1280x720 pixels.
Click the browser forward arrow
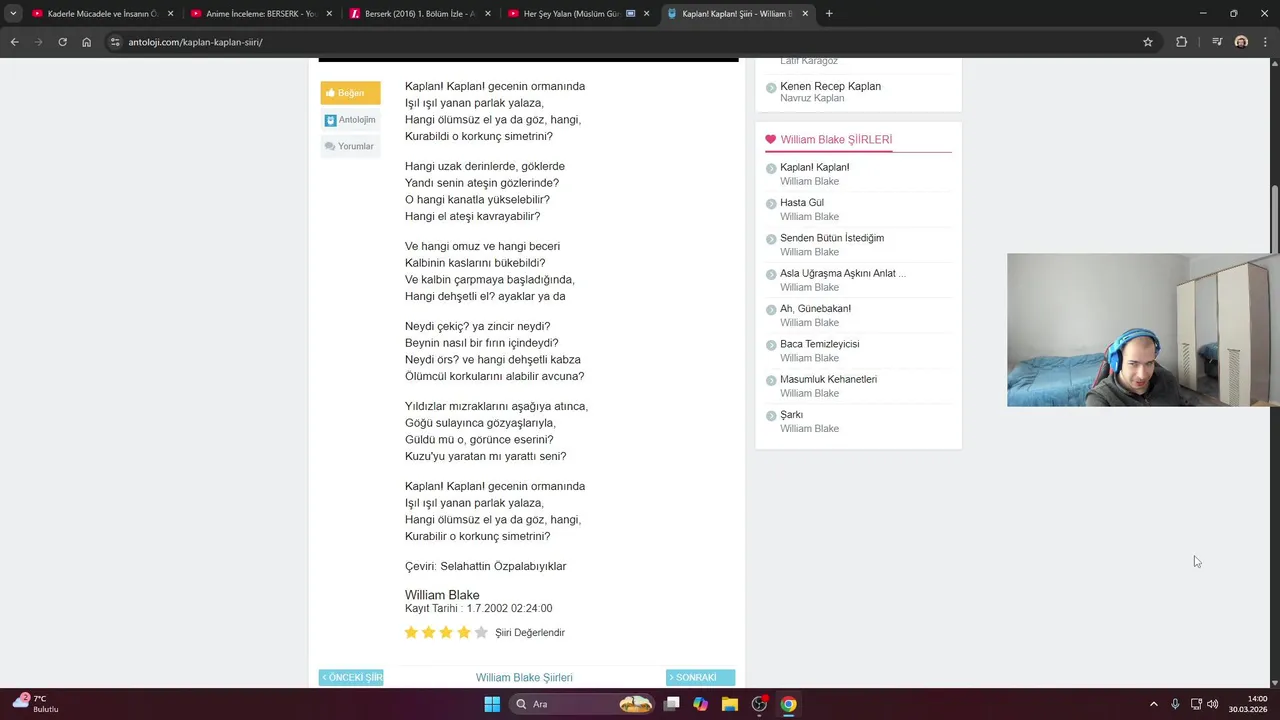tap(38, 42)
